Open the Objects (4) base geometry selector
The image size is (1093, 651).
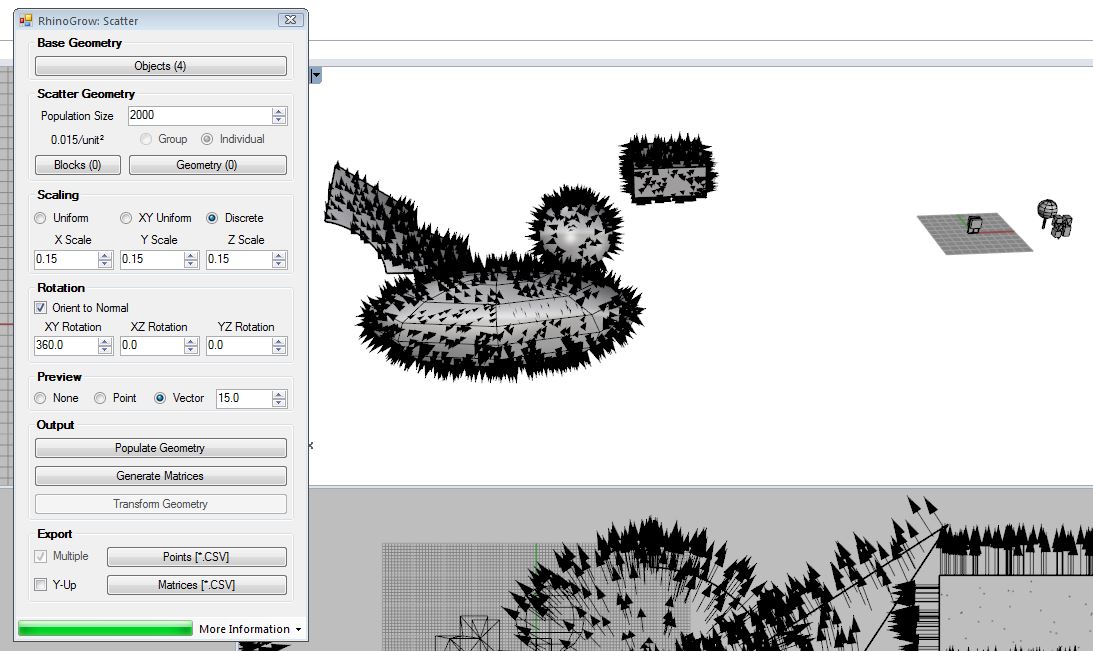pos(160,66)
